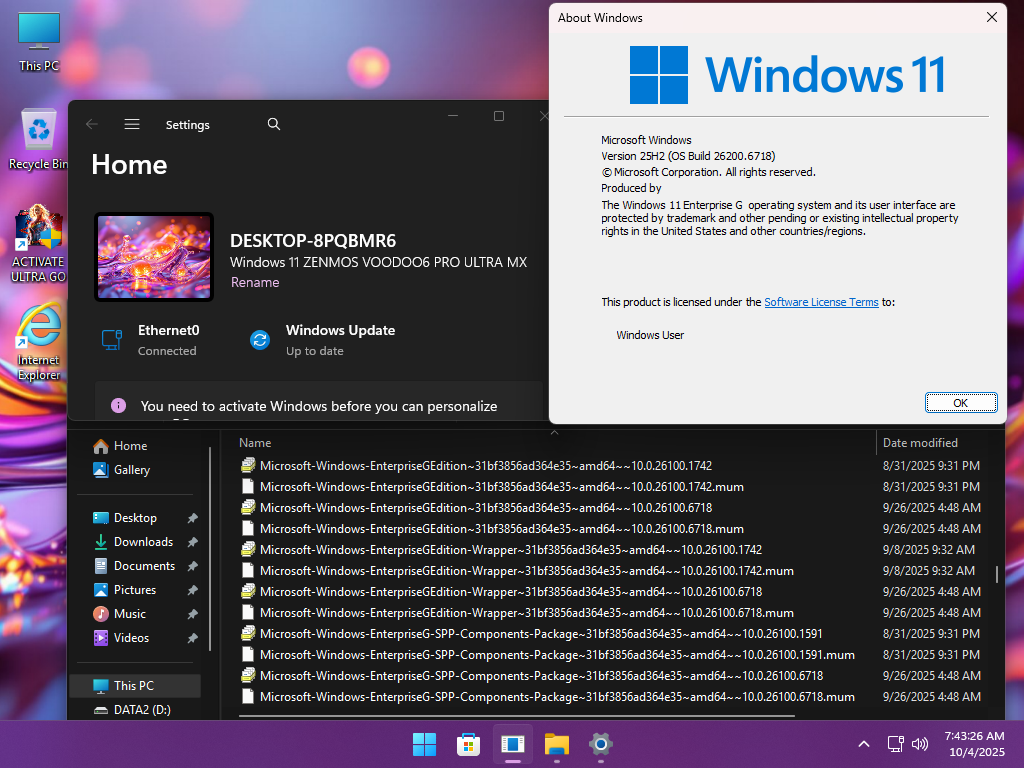The width and height of the screenshot is (1024, 768).
Task: Open Internet Explorer desktop shortcut
Action: (x=39, y=342)
